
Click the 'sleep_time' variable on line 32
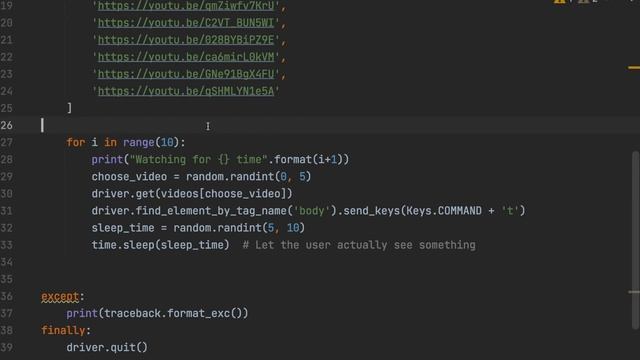click(123, 228)
